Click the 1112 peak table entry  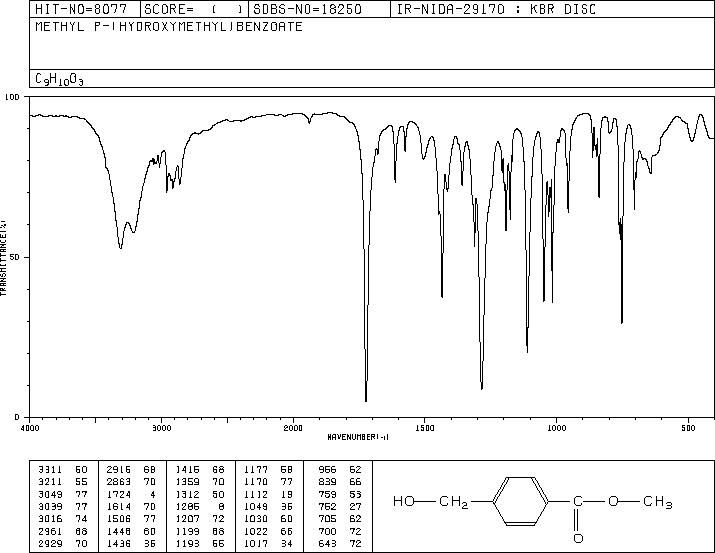coord(256,494)
